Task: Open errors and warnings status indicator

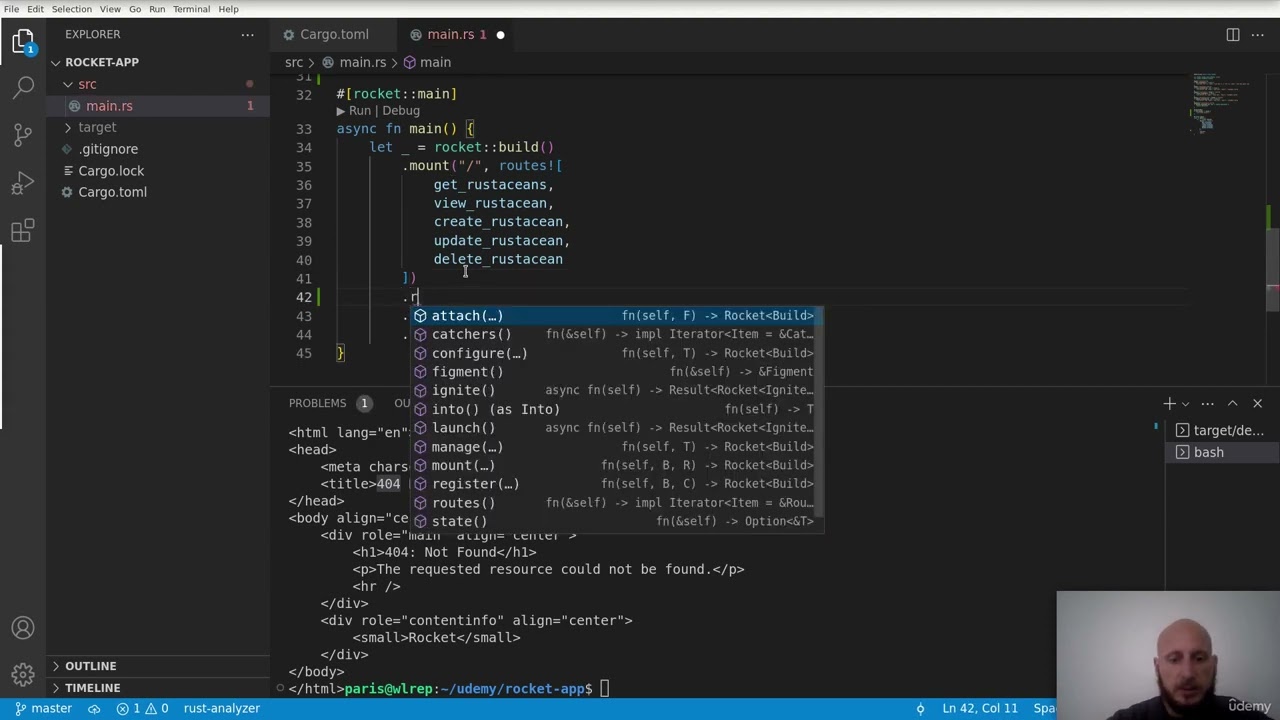Action: point(141,708)
